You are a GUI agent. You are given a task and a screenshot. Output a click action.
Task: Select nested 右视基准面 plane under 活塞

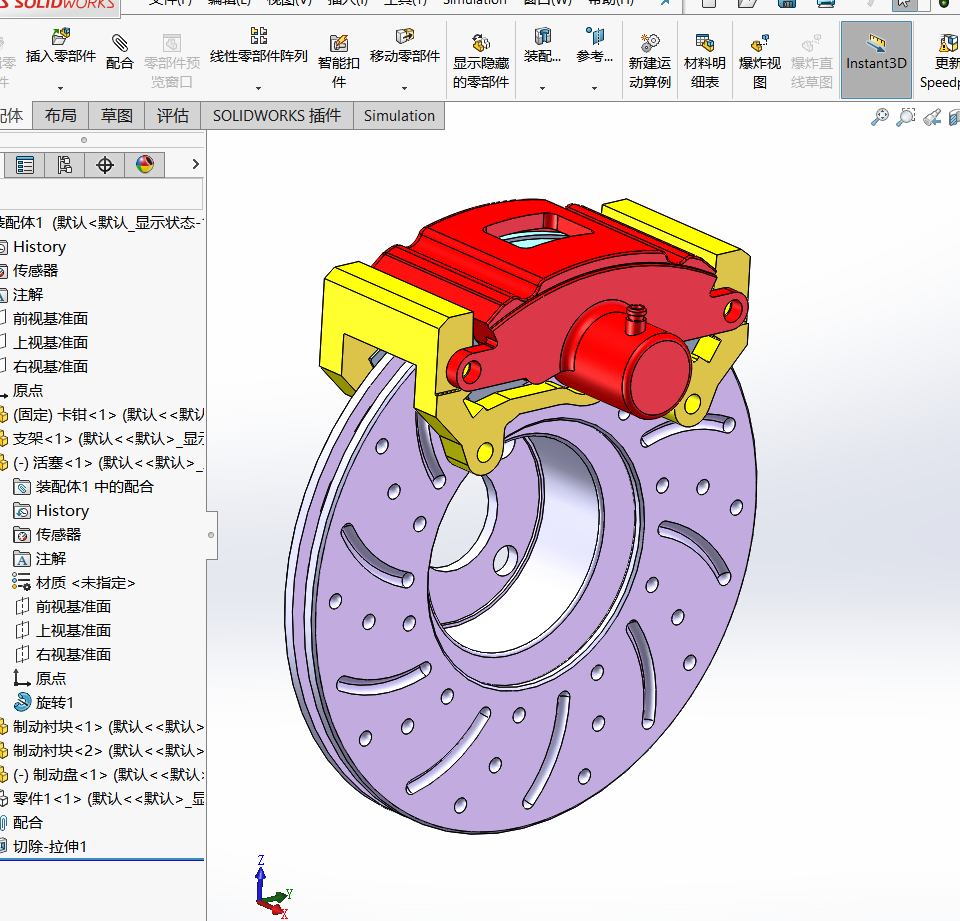click(62, 655)
